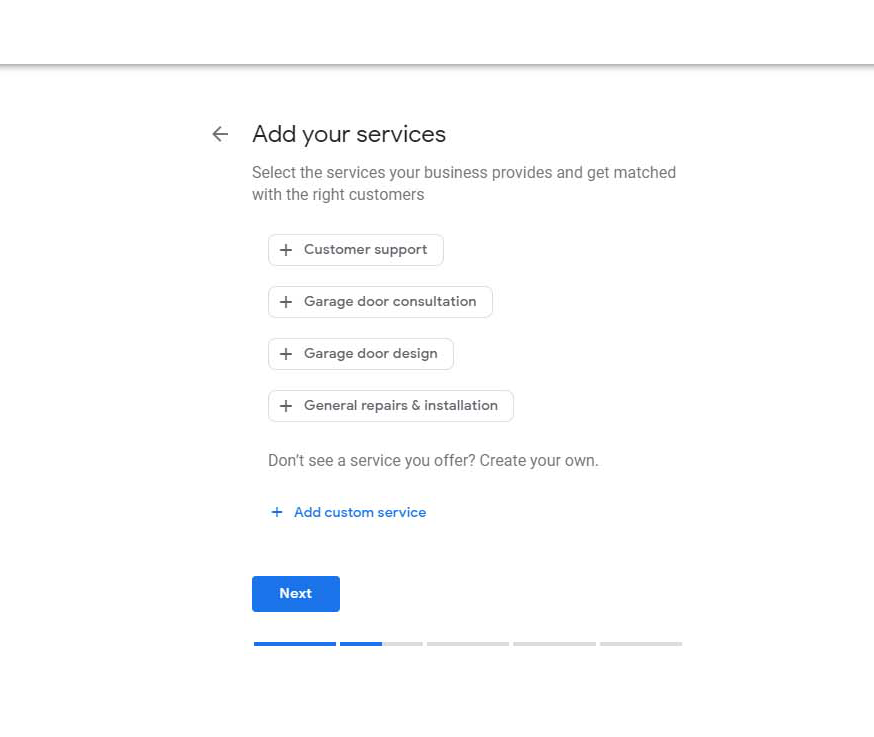Click the plus icon beside Add custom service
The width and height of the screenshot is (874, 737).
(277, 511)
